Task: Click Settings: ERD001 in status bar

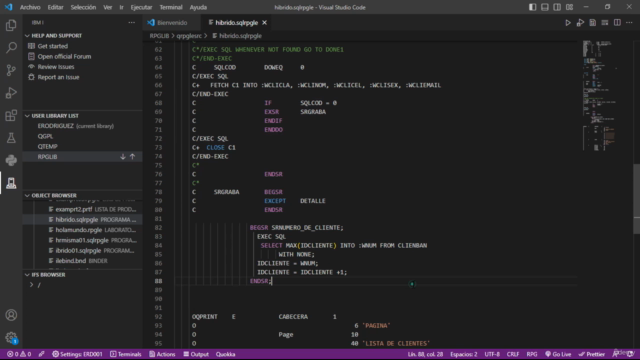Action: [77, 354]
